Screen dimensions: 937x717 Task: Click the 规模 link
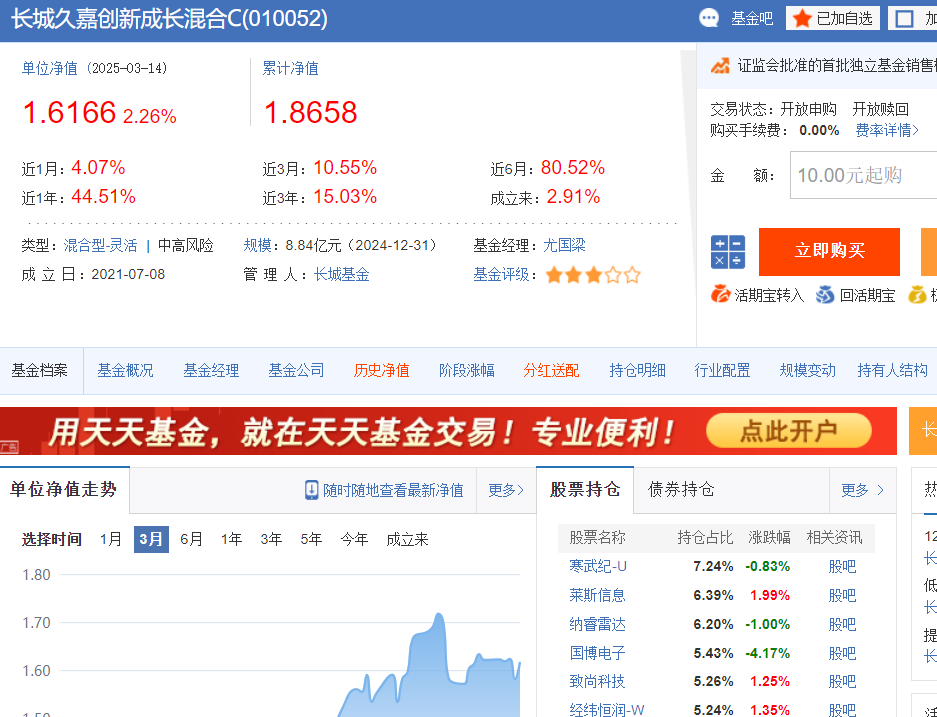tap(258, 246)
